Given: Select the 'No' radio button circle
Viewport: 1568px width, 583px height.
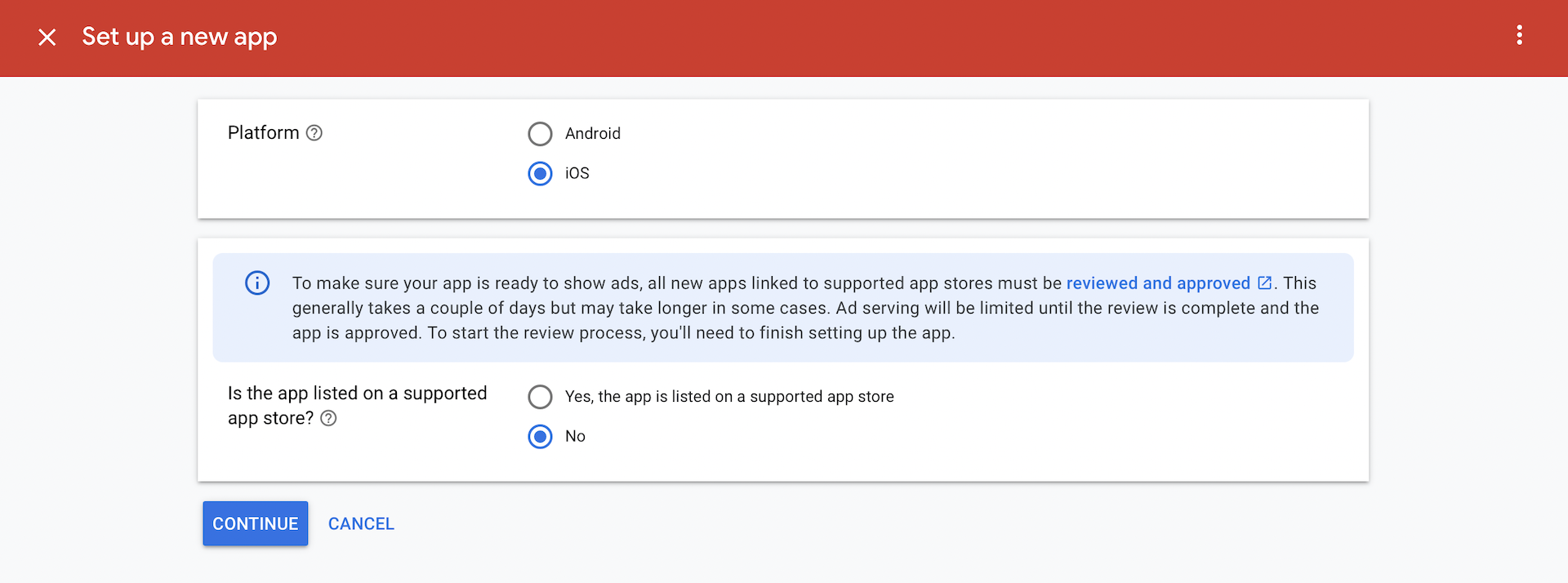Looking at the screenshot, I should [x=540, y=437].
